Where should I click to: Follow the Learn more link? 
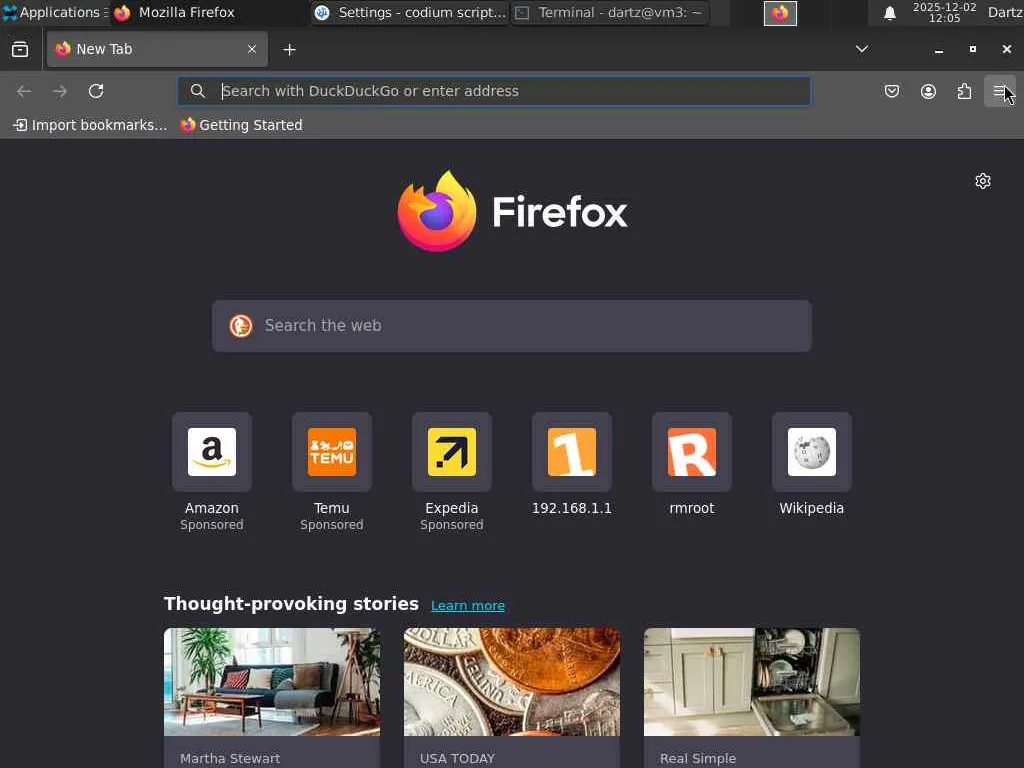(x=468, y=605)
